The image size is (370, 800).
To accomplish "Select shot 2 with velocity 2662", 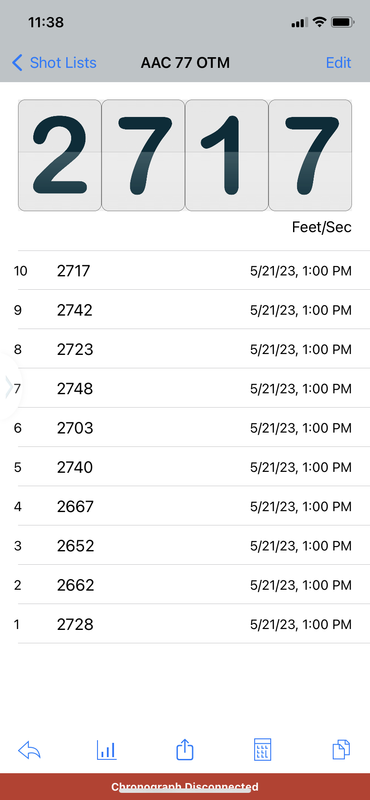I will pos(185,585).
